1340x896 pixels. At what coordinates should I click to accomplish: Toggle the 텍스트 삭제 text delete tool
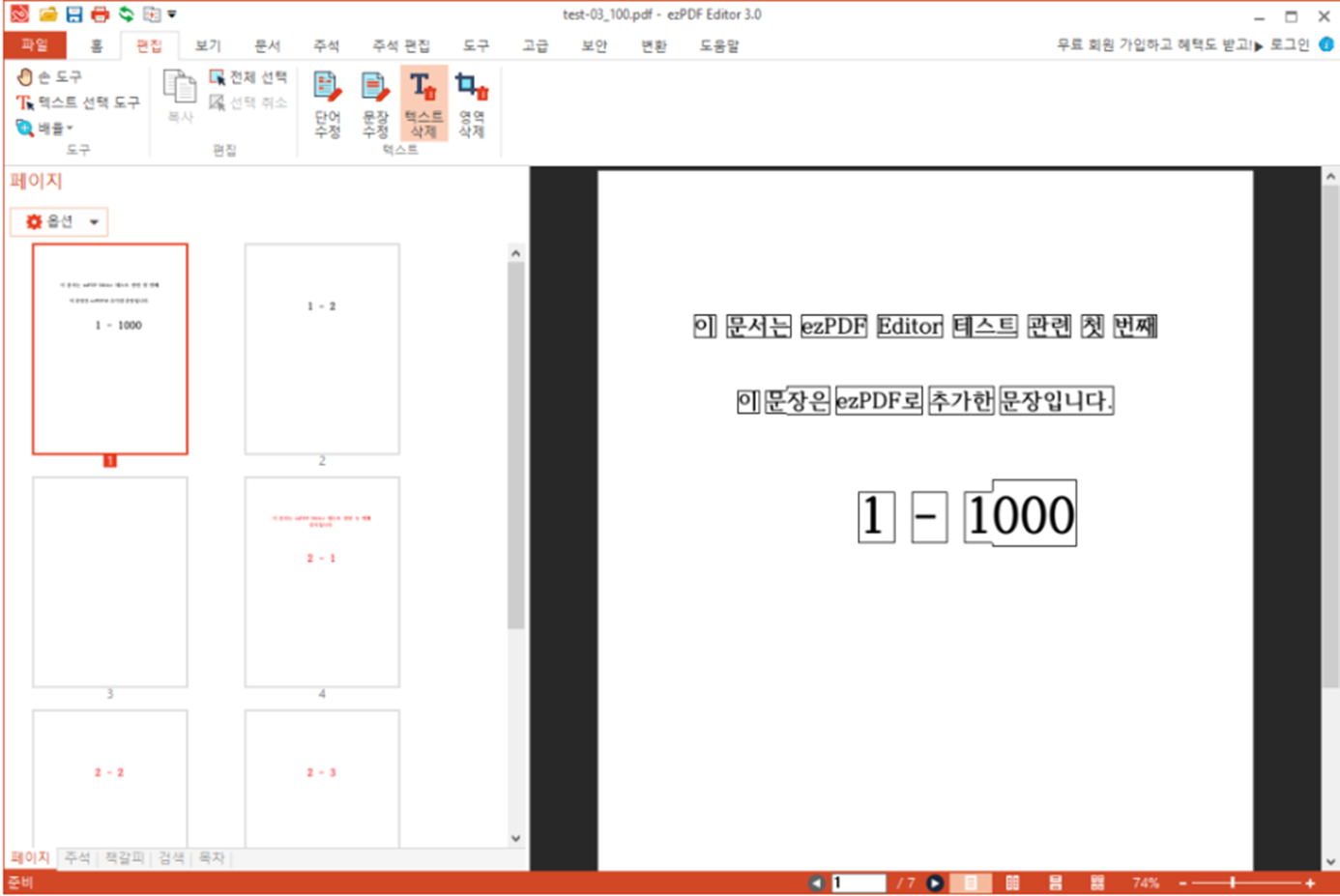(x=423, y=104)
